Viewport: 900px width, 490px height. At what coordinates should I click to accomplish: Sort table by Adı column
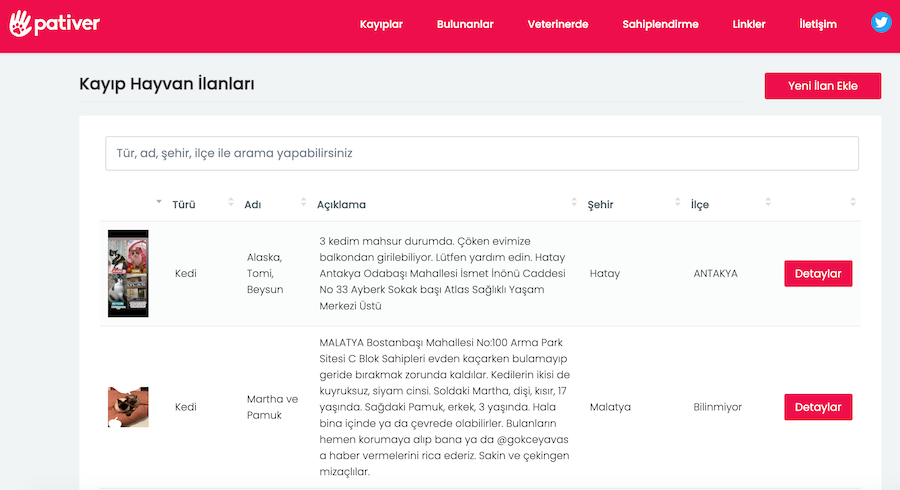point(252,204)
